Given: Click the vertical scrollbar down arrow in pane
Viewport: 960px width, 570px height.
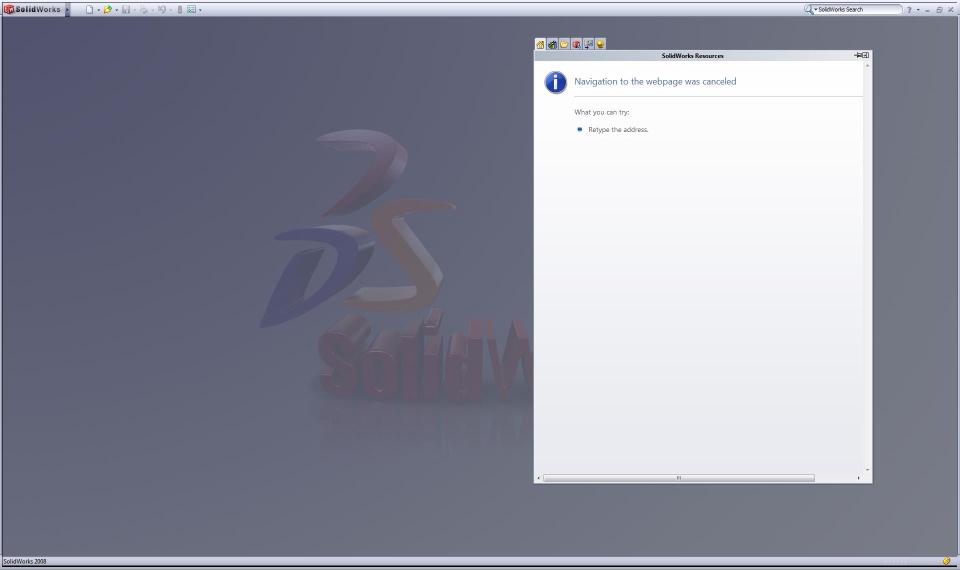Looking at the screenshot, I should pyautogui.click(x=868, y=470).
